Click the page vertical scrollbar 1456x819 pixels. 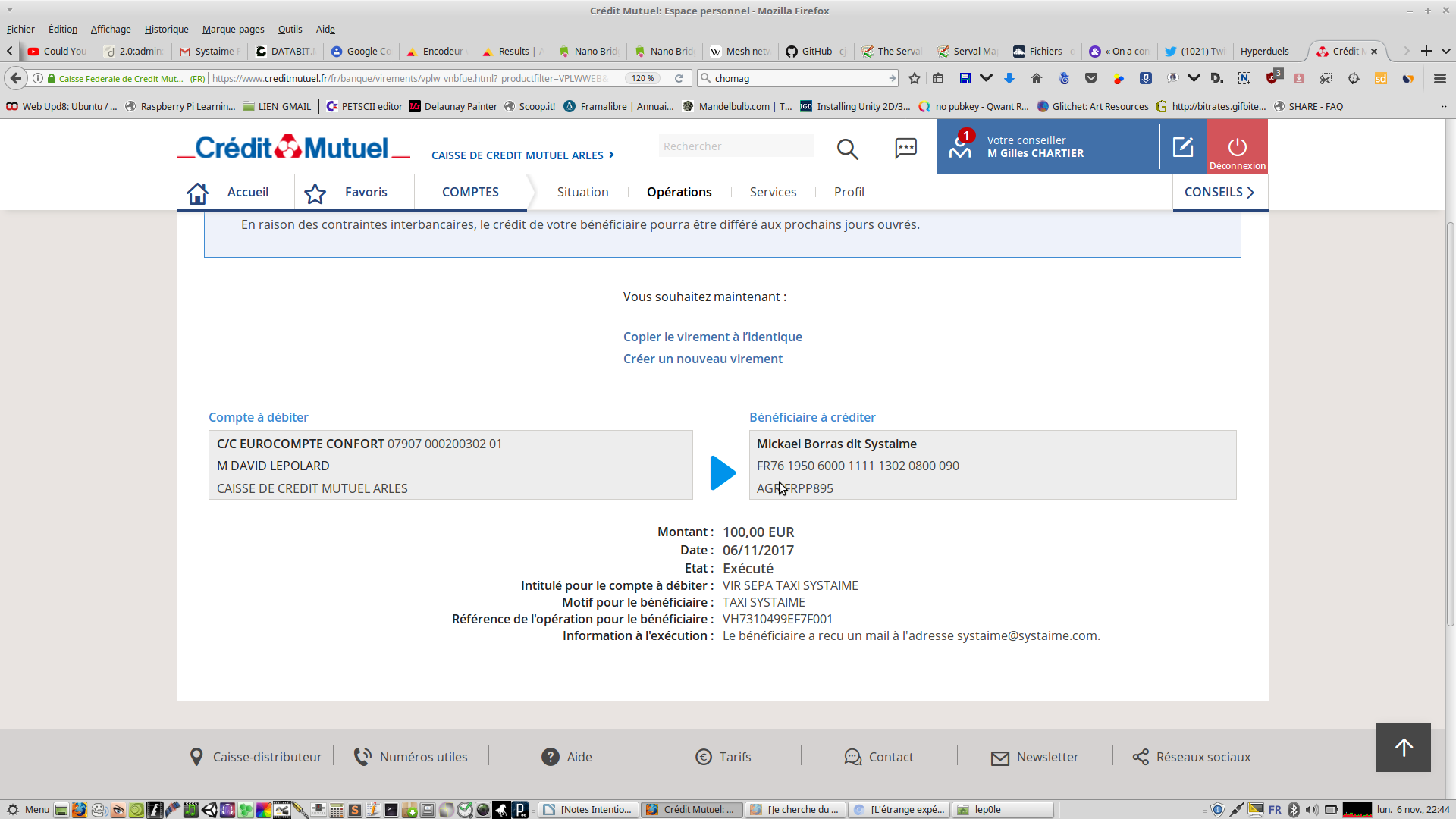[x=1450, y=425]
